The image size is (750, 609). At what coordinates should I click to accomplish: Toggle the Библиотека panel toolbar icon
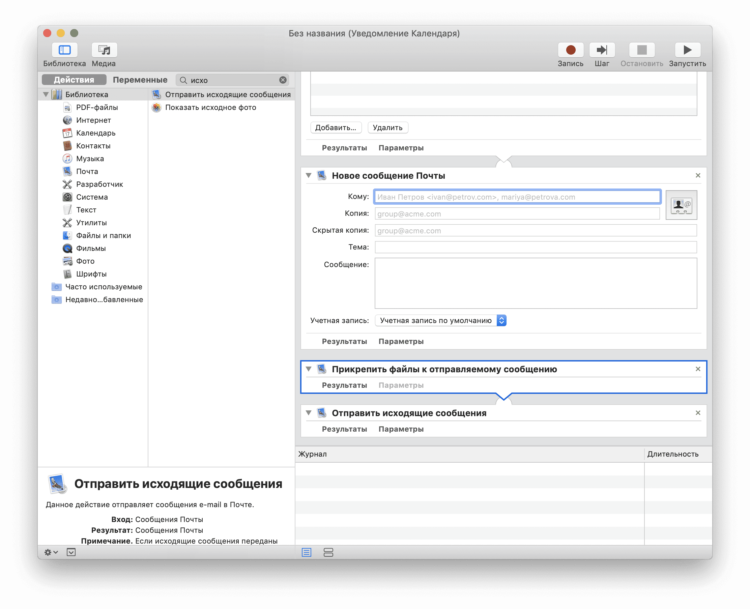pos(65,50)
